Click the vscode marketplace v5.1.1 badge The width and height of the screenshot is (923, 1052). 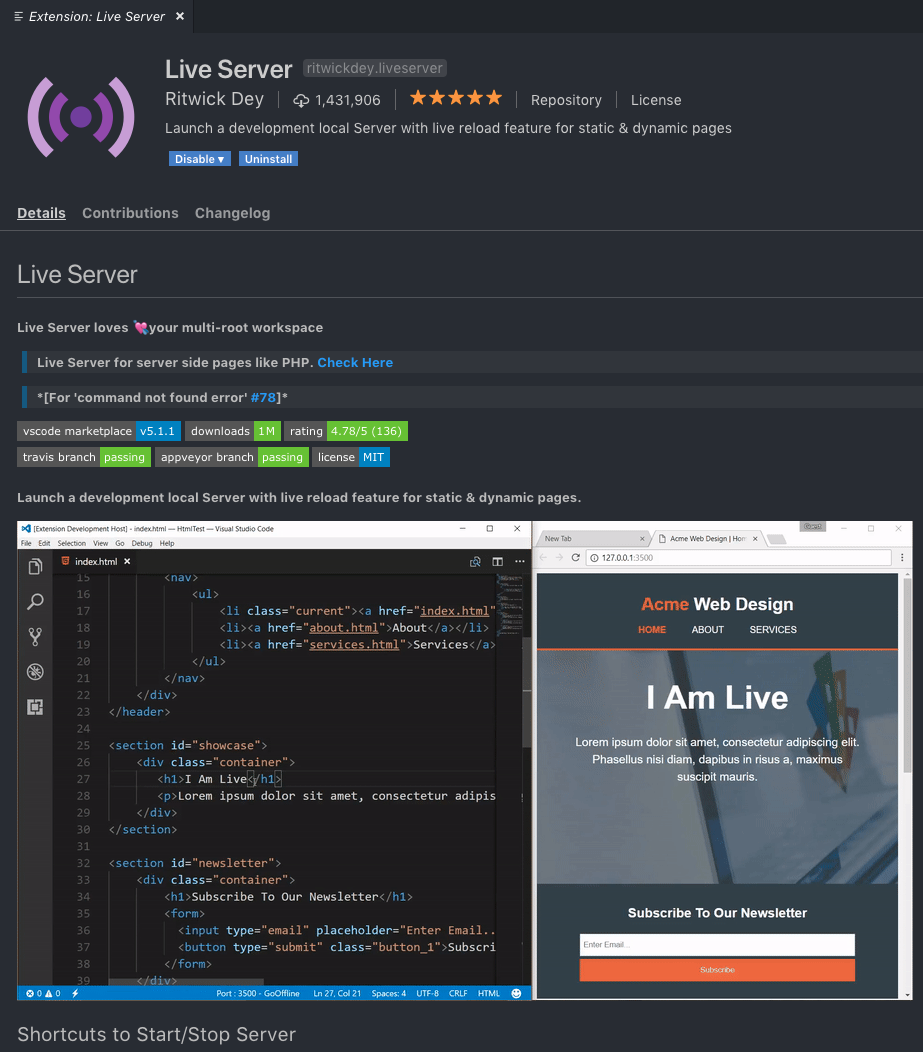(x=99, y=431)
